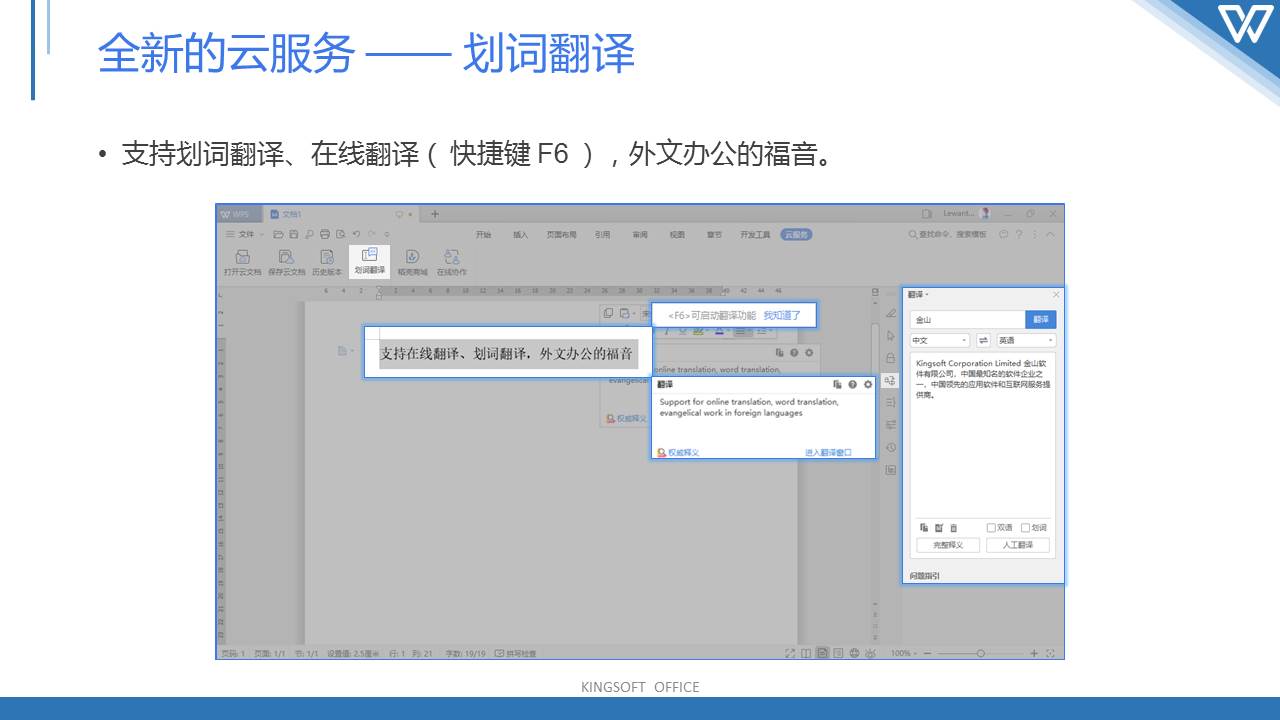The image size is (1280, 720).
Task: Close the 翻译 side pane
Action: 1056,295
